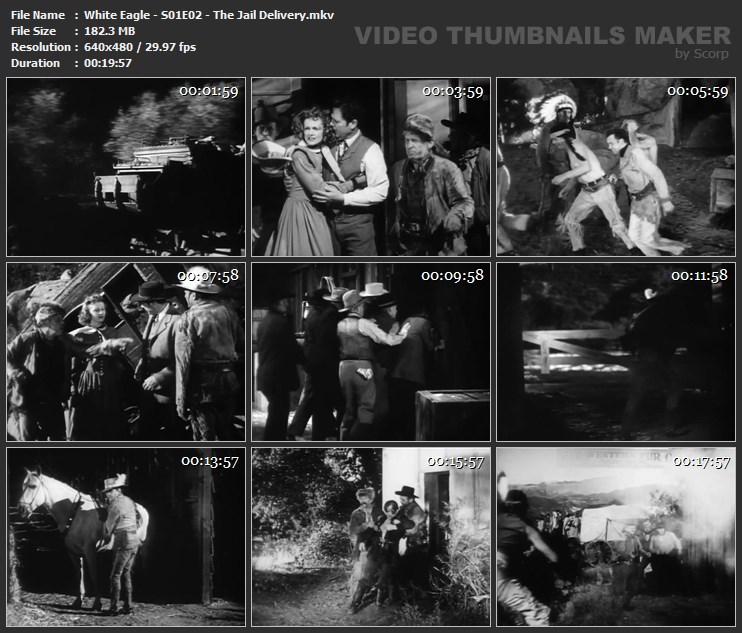Select the frame stamped 00:07:58
742x633 pixels.
(x=126, y=352)
